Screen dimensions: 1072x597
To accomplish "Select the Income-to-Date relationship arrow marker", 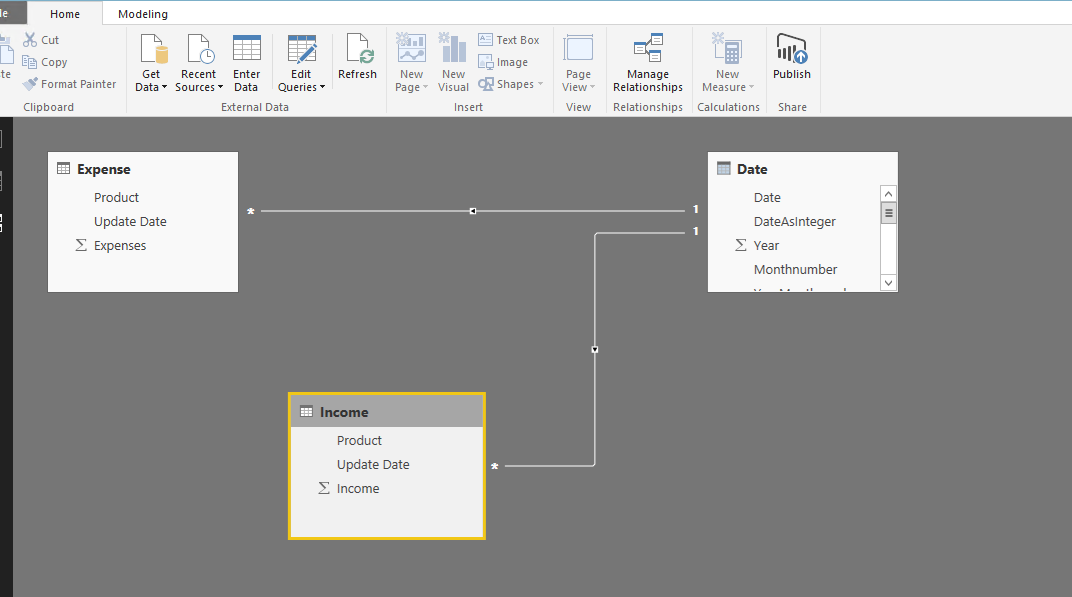I will coord(595,349).
